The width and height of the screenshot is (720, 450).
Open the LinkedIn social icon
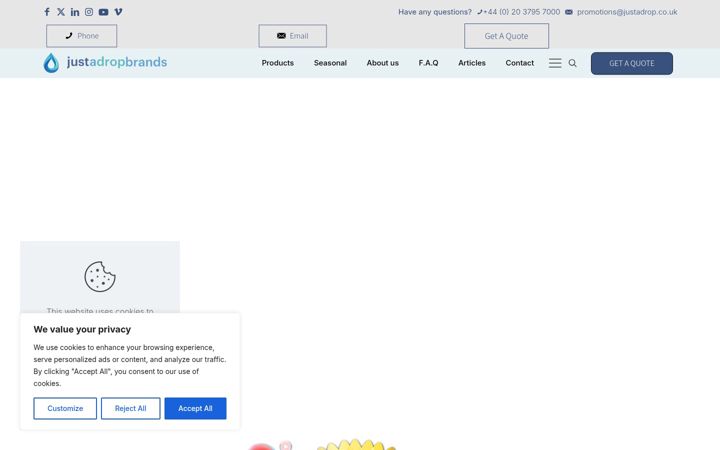point(75,12)
